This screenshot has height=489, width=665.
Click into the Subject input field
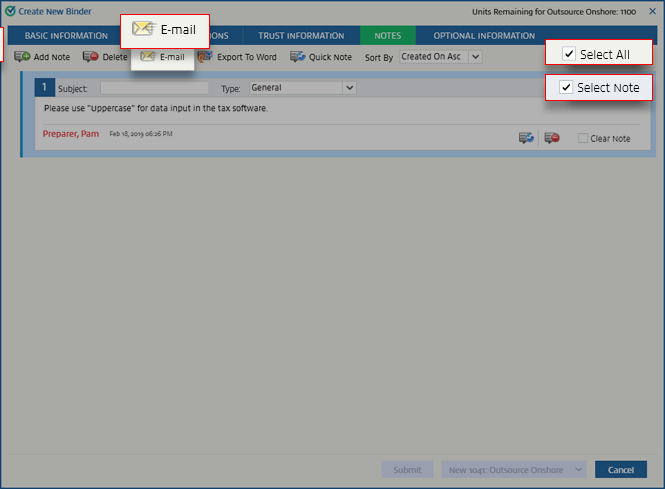tap(154, 88)
